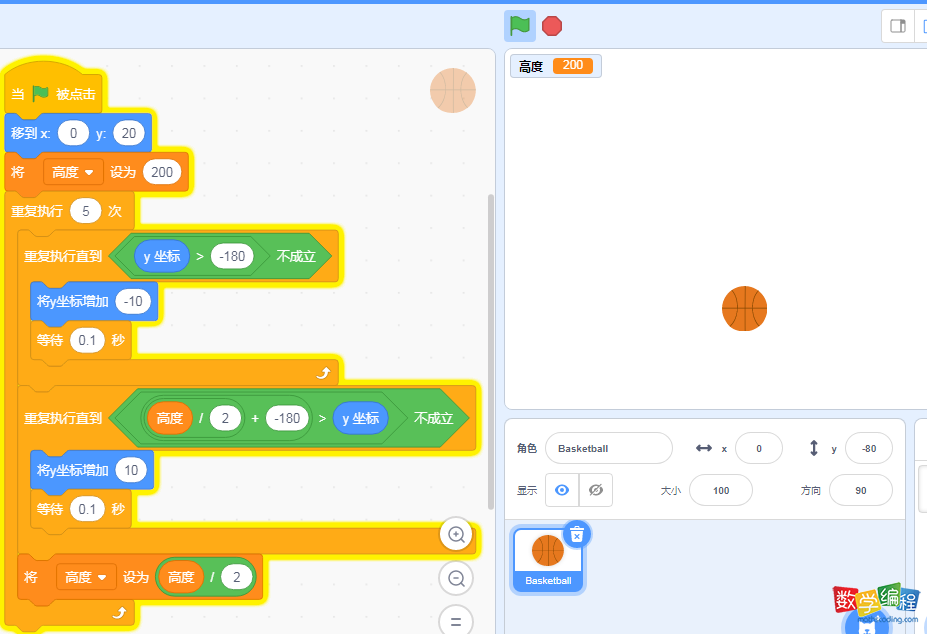Delete the Basketball sprite with trash icon
Viewport: 927px width, 634px height.
click(576, 534)
